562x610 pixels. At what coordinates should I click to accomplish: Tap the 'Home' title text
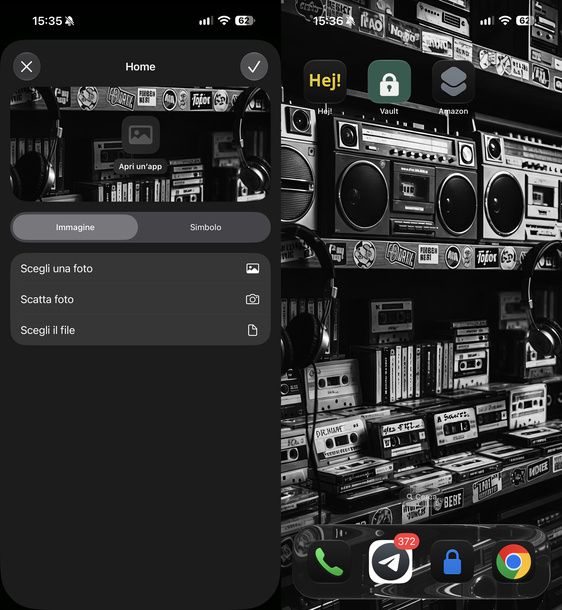pyautogui.click(x=140, y=67)
